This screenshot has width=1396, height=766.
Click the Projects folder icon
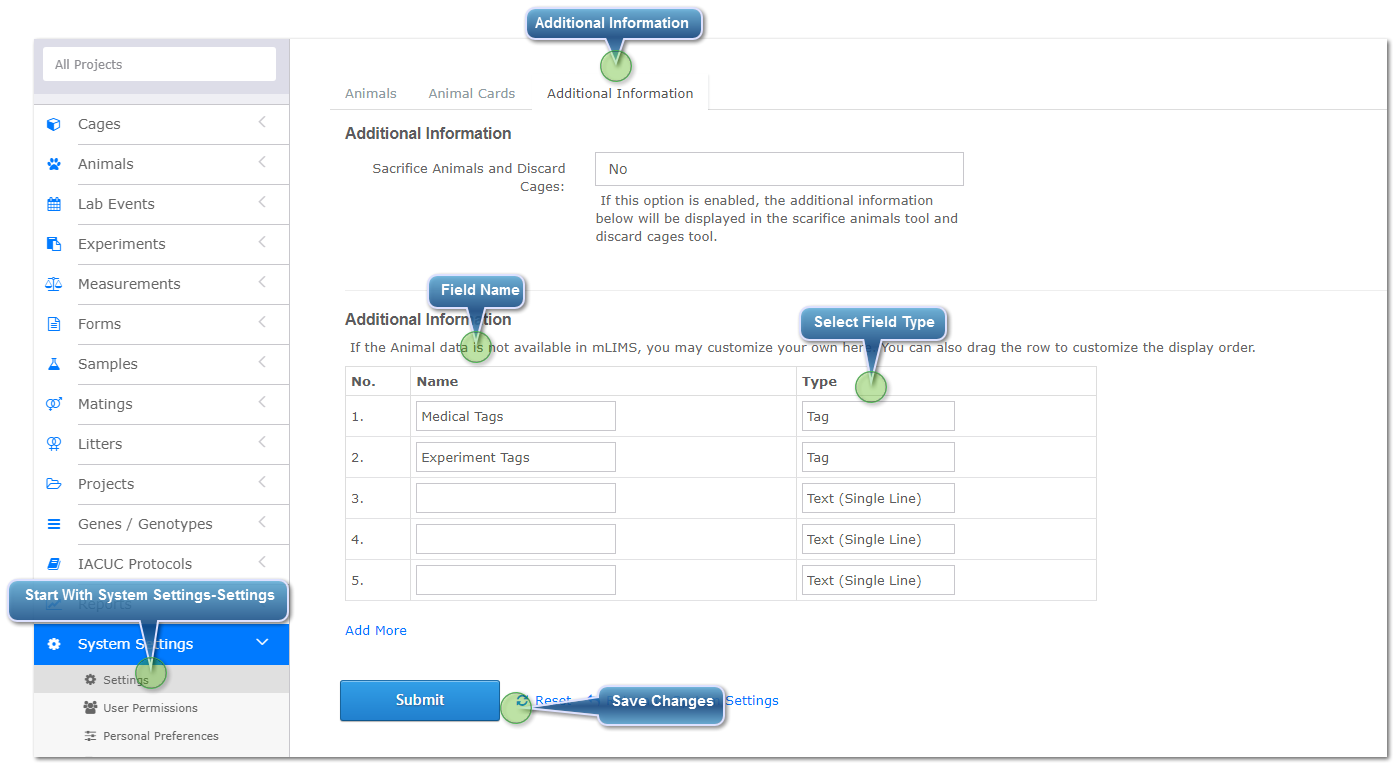54,484
